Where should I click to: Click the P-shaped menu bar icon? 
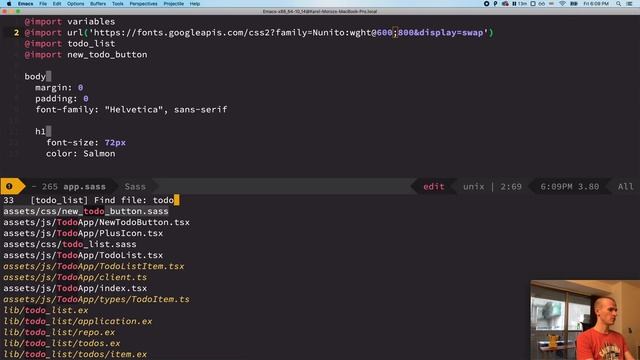point(496,4)
